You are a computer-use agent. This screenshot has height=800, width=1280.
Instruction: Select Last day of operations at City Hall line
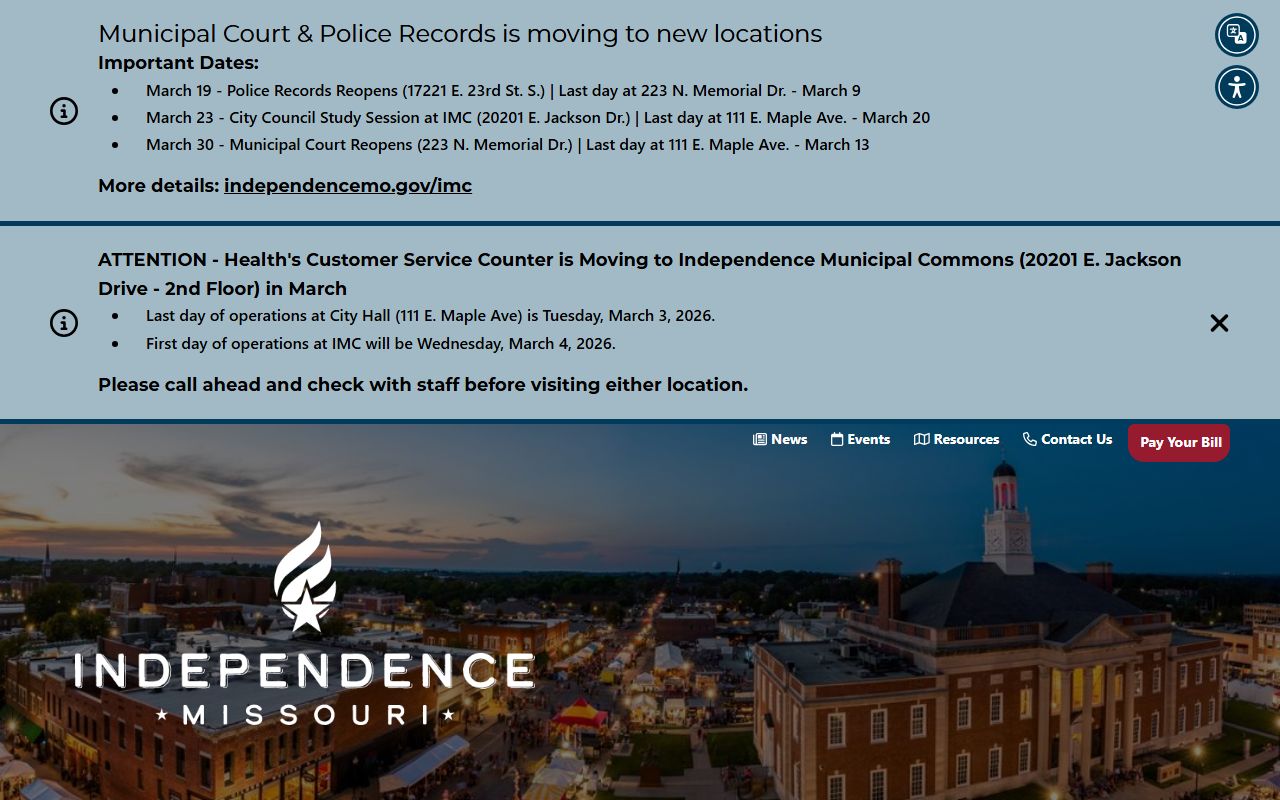[430, 315]
